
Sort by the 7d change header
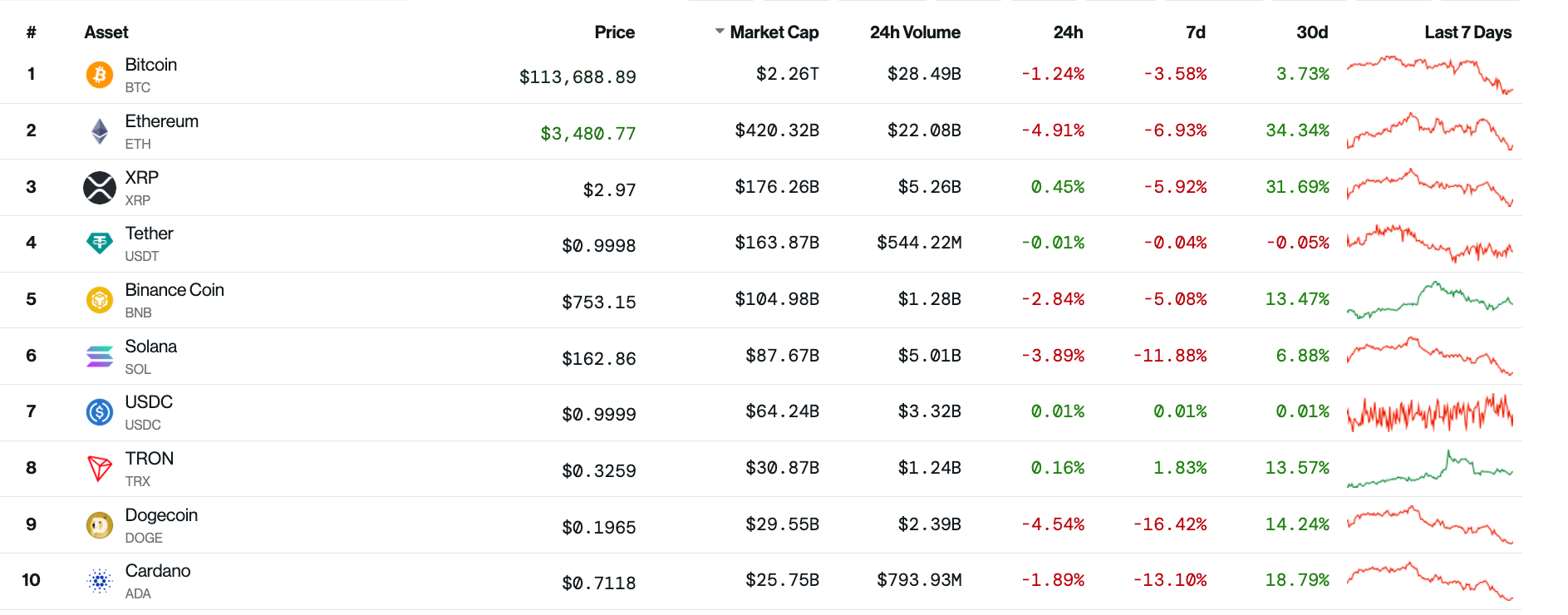(x=1195, y=32)
